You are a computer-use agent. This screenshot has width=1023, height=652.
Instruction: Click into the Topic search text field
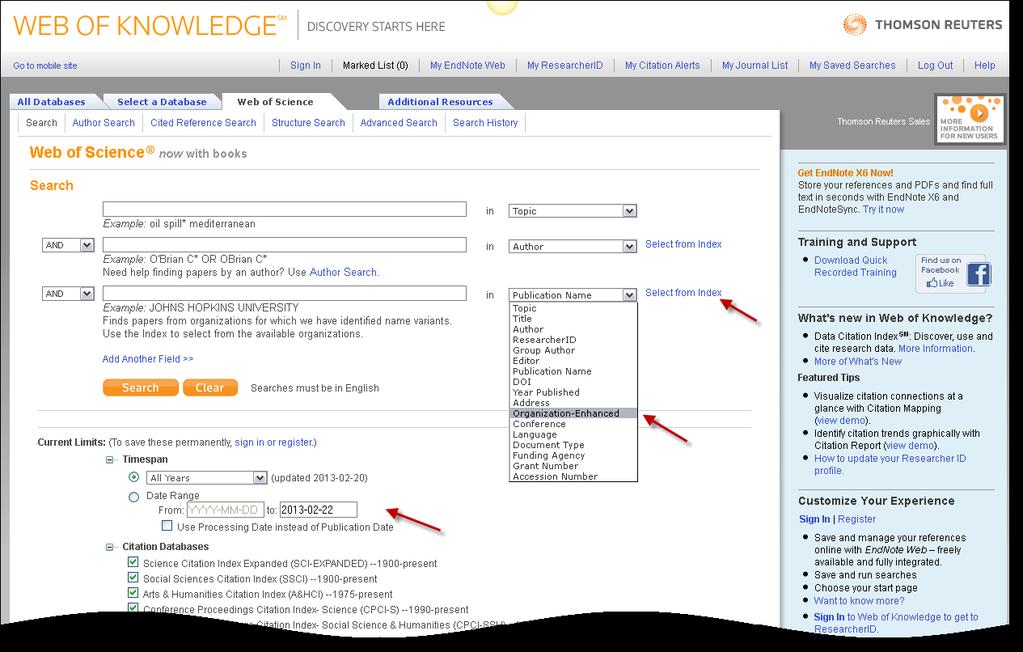click(284, 209)
